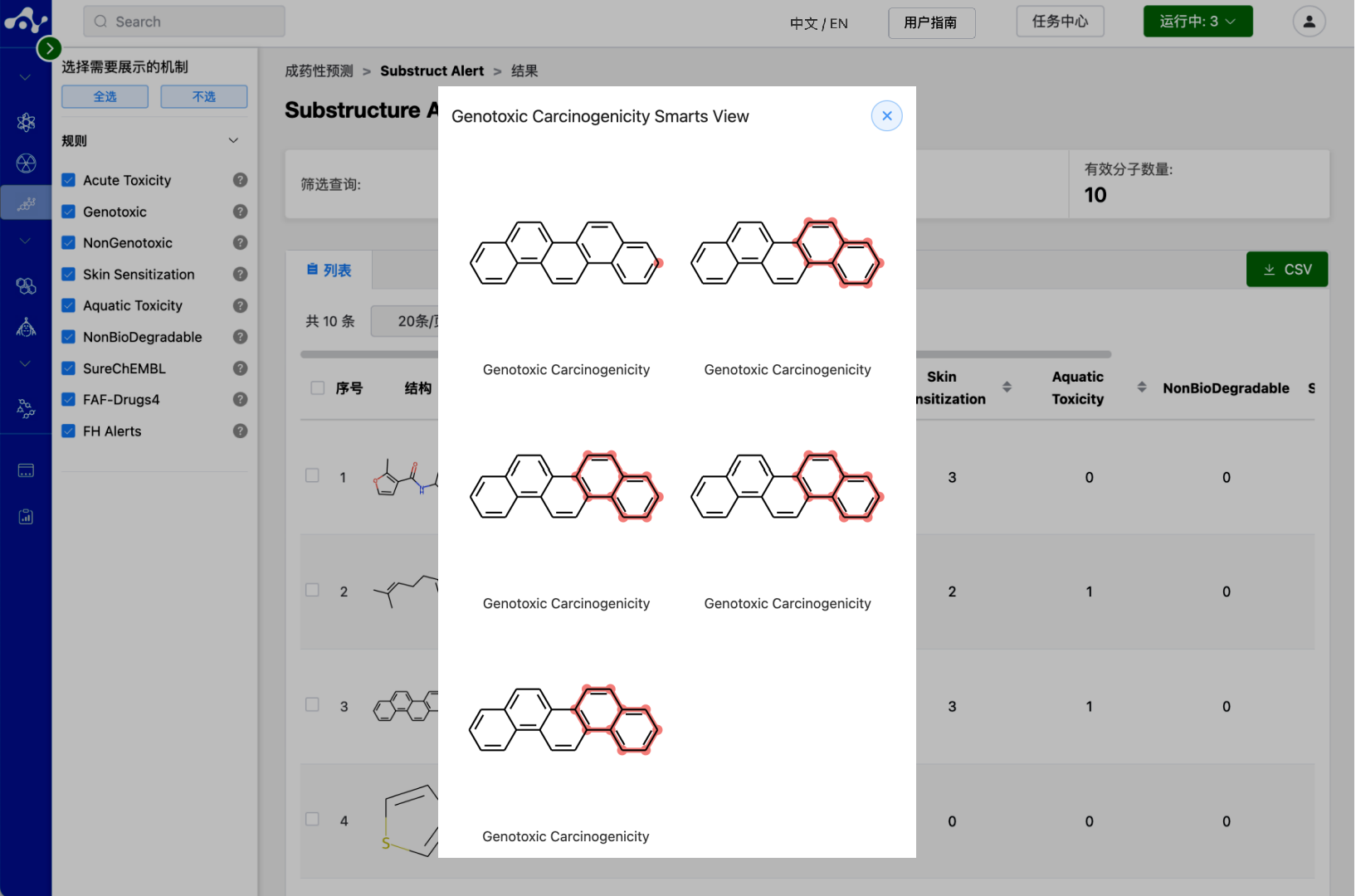Open the robot/alchemy module in sidebar
The image size is (1356, 896).
(x=26, y=327)
